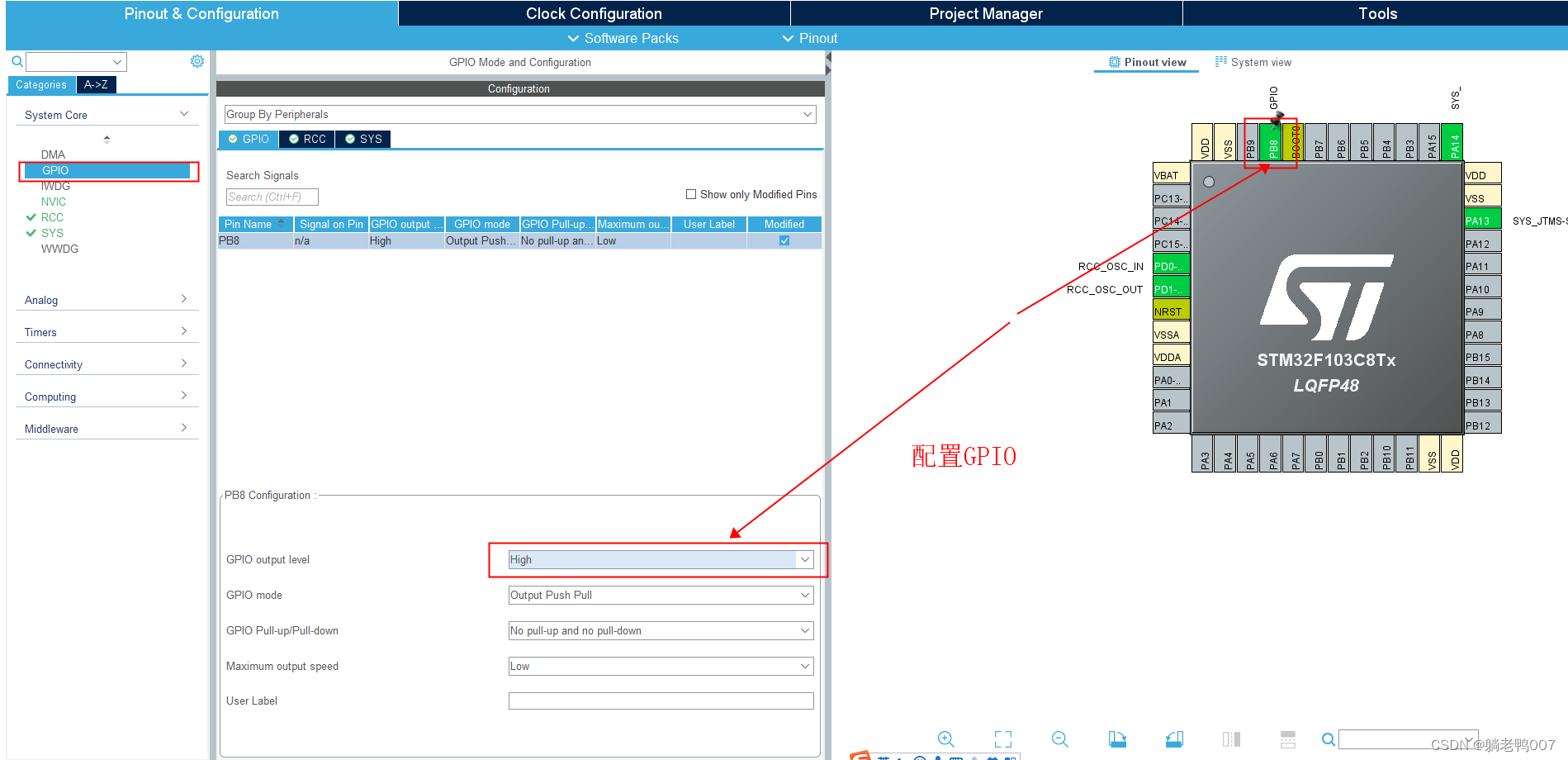Switch to the A->Z list tab
Image resolution: width=1568 pixels, height=760 pixels.
tap(96, 84)
